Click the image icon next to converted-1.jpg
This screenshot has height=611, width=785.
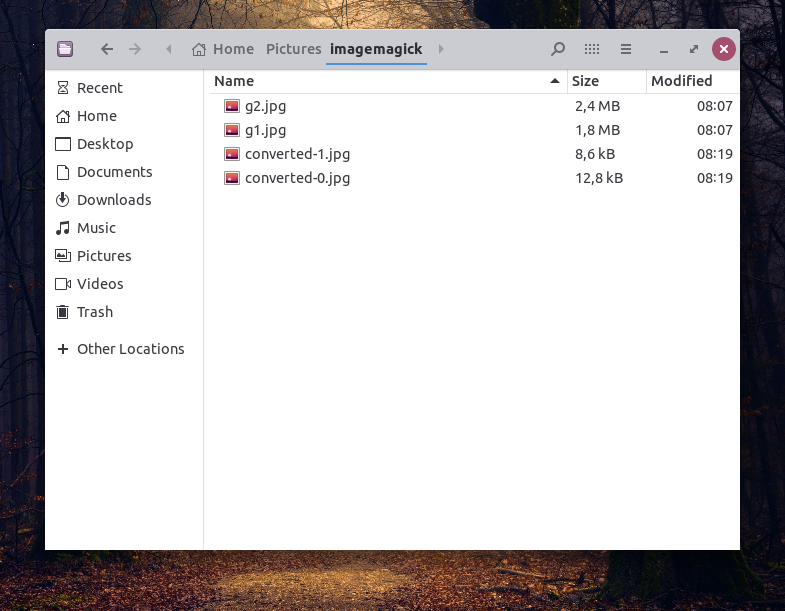(232, 154)
